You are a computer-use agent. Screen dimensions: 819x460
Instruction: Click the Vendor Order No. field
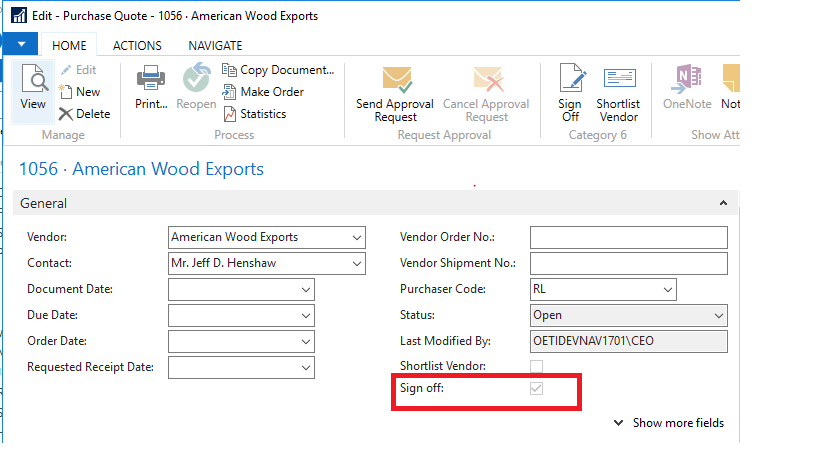629,238
